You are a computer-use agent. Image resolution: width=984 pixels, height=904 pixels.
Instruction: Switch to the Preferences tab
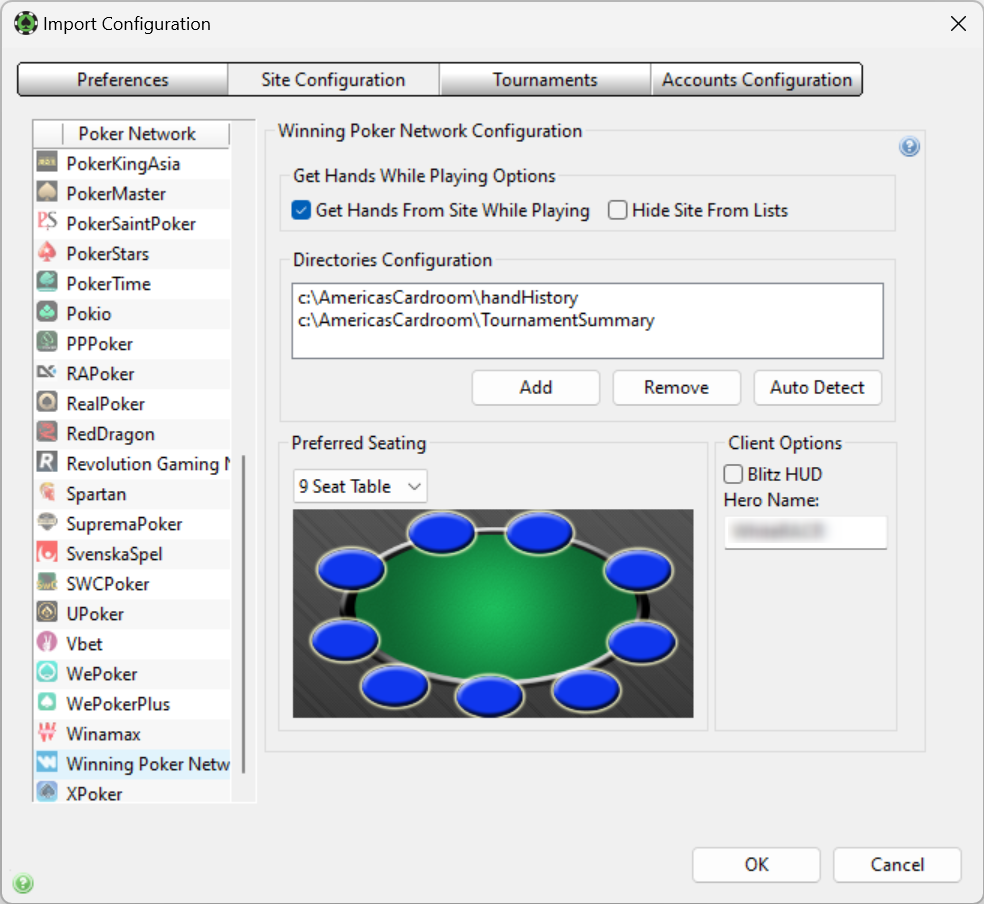(x=122, y=80)
